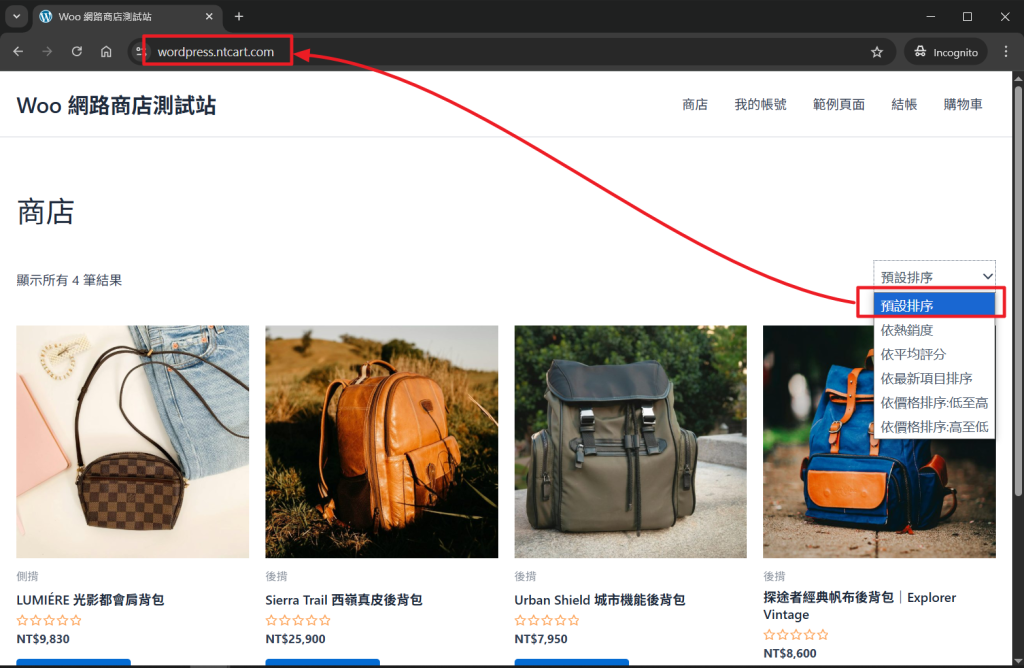Collapse the 預設排序 sorting dropdown

coord(934,276)
